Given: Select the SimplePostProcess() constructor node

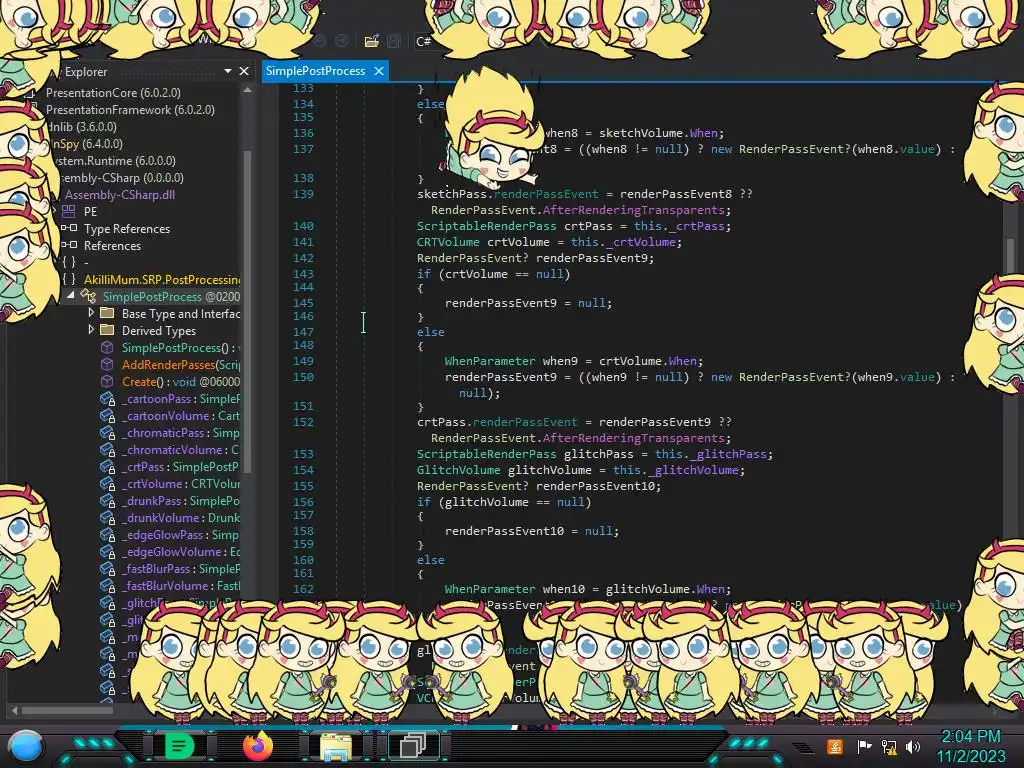Looking at the screenshot, I should (180, 347).
